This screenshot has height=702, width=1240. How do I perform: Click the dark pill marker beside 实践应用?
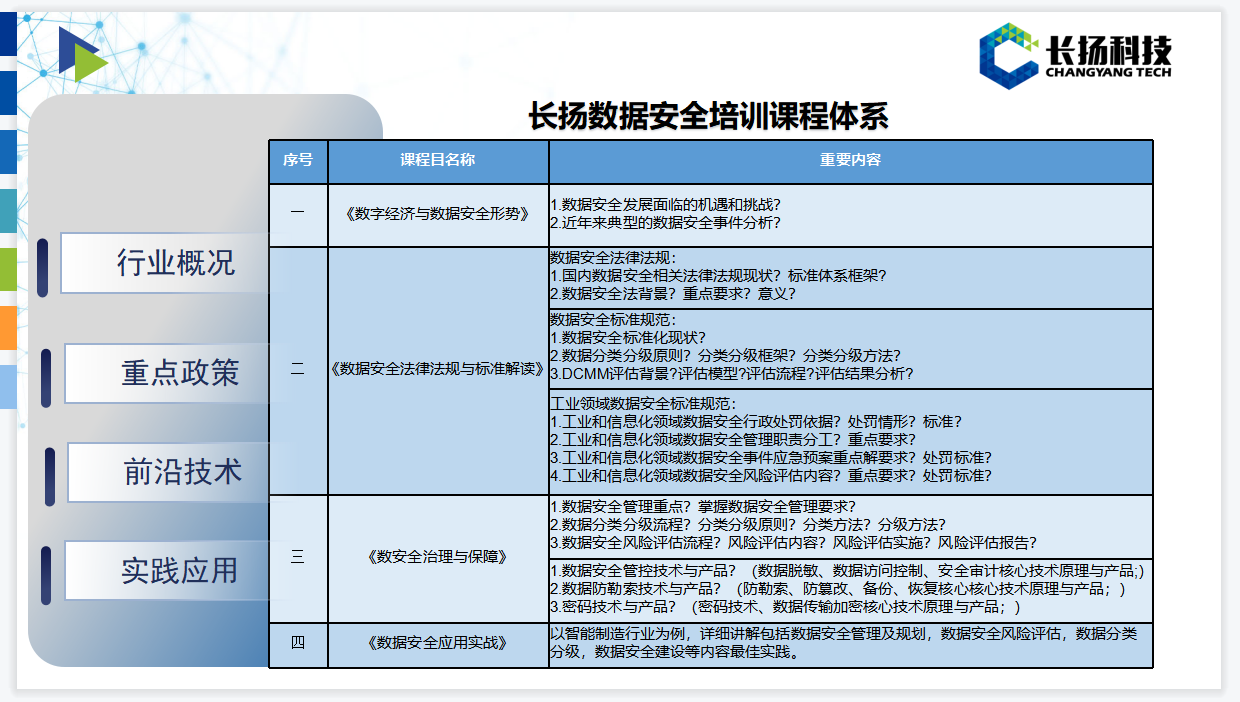[46, 575]
